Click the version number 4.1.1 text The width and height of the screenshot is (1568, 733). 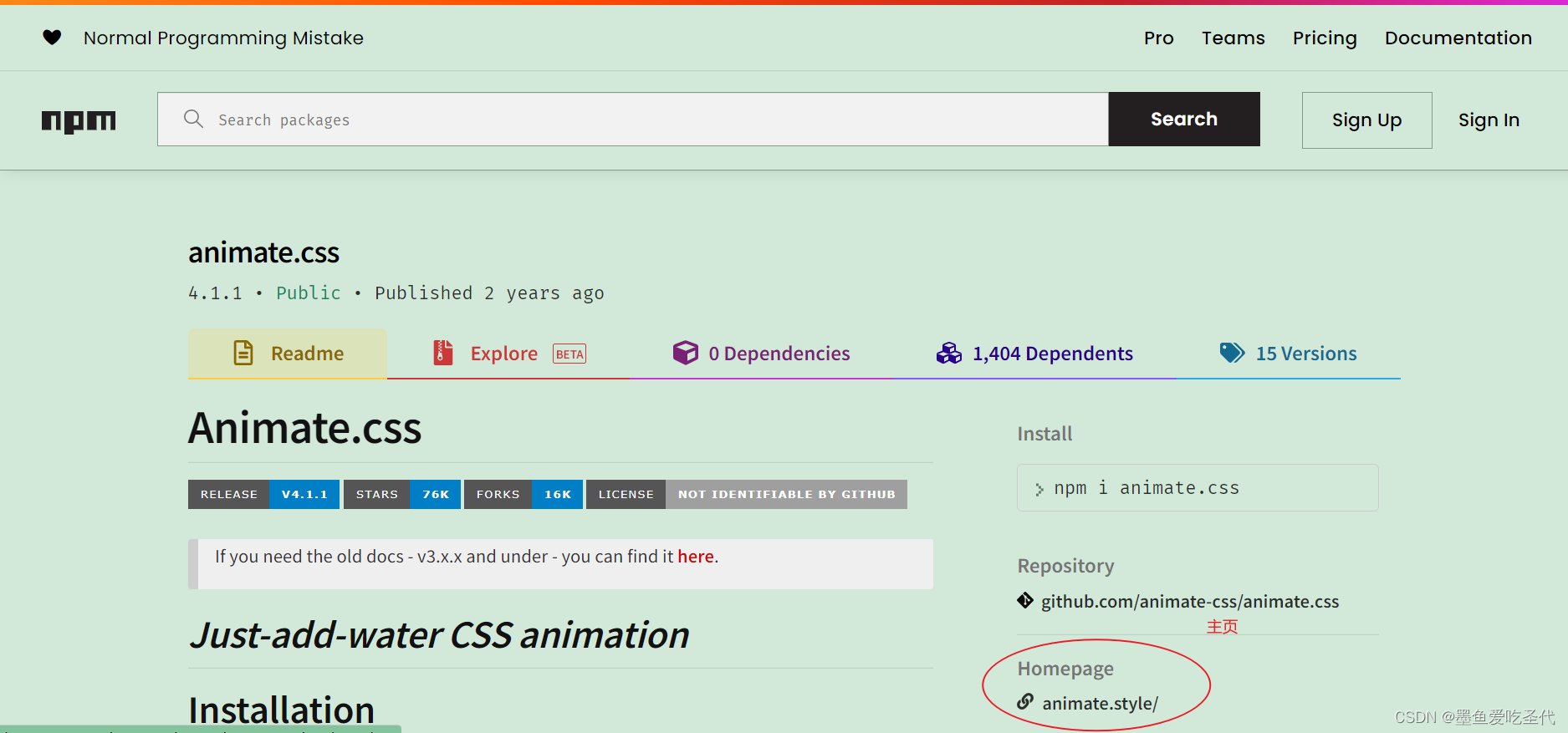(x=215, y=293)
